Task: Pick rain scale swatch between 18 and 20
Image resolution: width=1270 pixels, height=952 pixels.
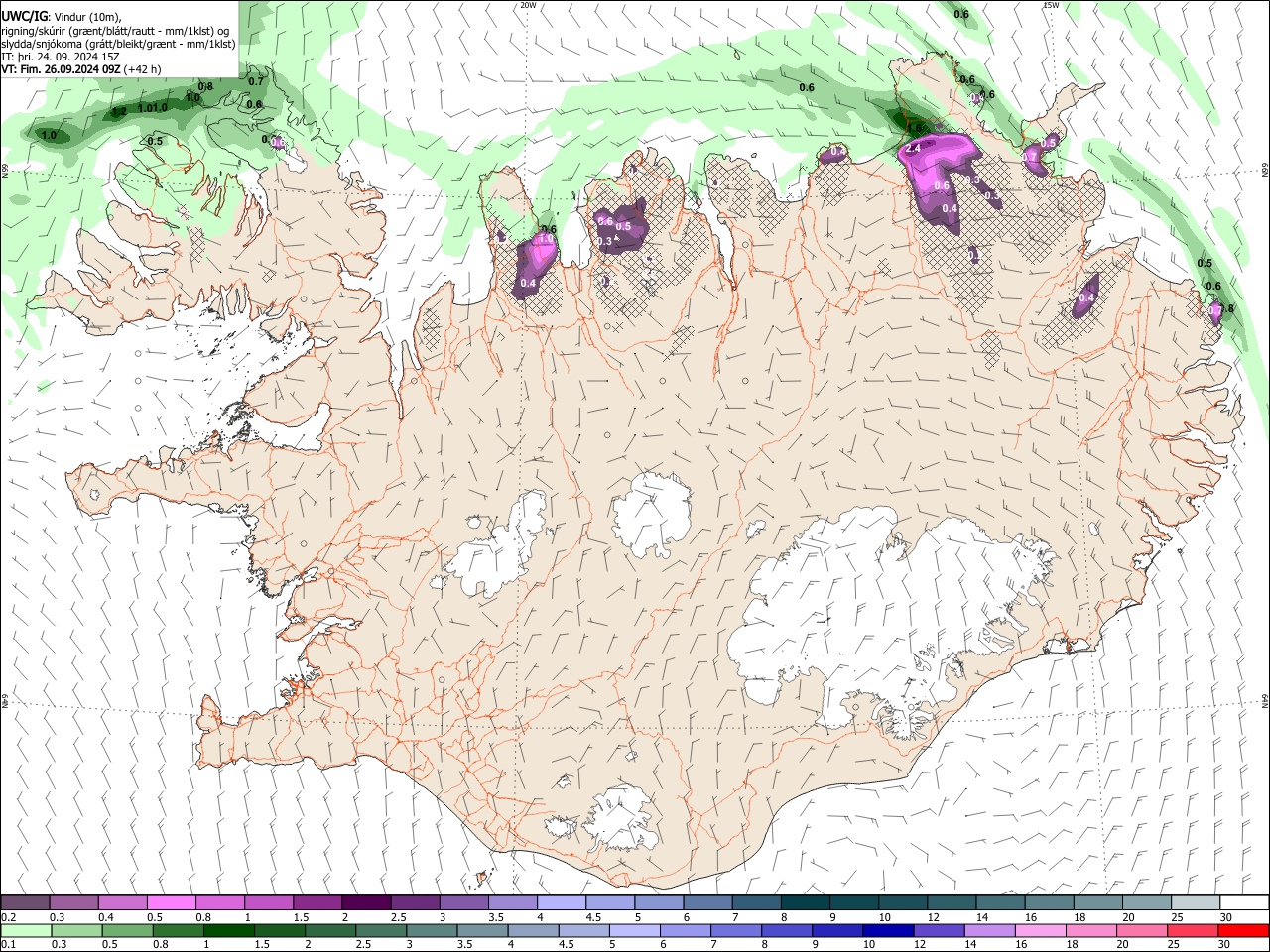Action: (x=1089, y=931)
